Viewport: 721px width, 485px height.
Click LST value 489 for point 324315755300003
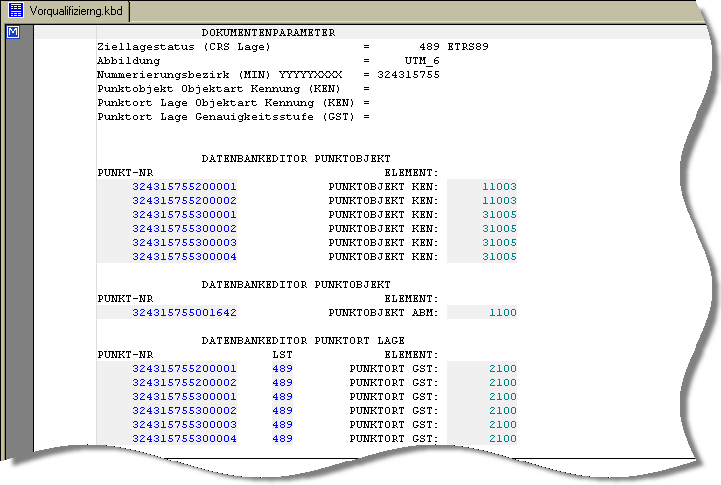coord(282,425)
